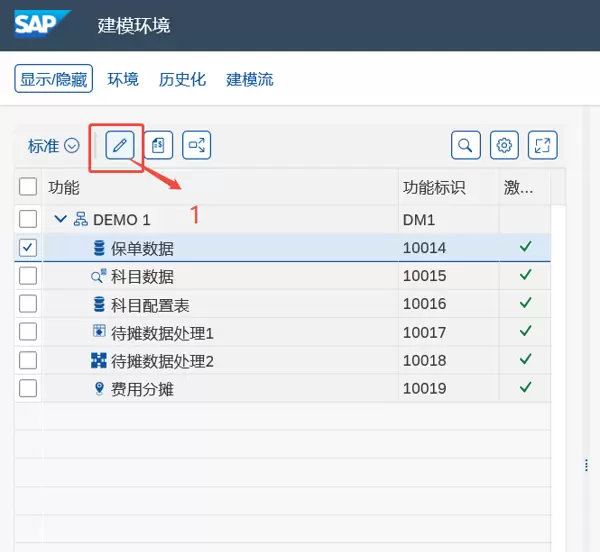This screenshot has width=600, height=552.
Task: Collapse the DEMO 1 tree node
Action: pos(60,219)
